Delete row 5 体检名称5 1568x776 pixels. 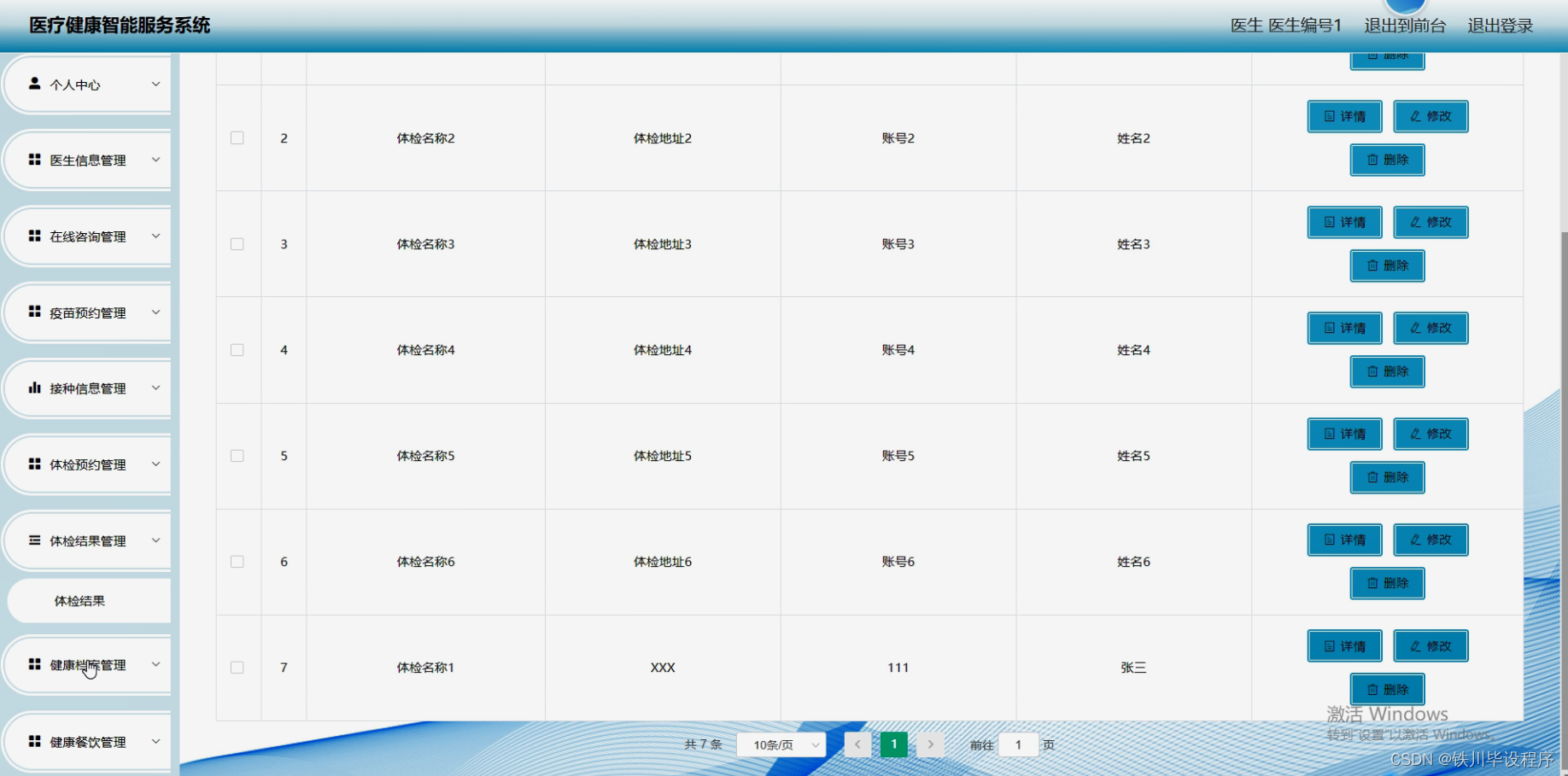[1387, 477]
